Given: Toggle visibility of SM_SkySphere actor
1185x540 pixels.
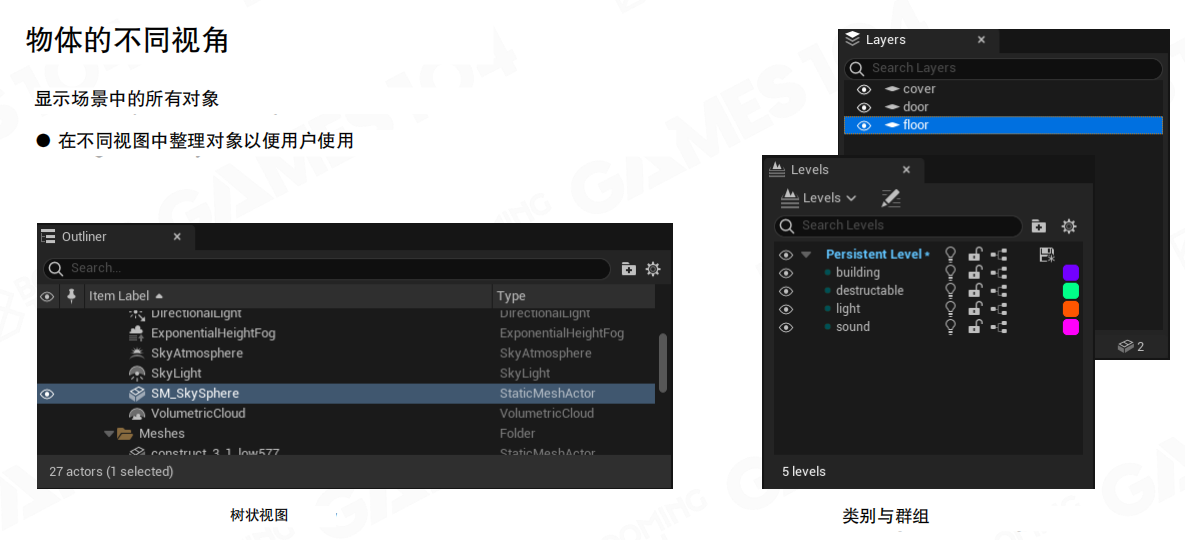Looking at the screenshot, I should (47, 394).
